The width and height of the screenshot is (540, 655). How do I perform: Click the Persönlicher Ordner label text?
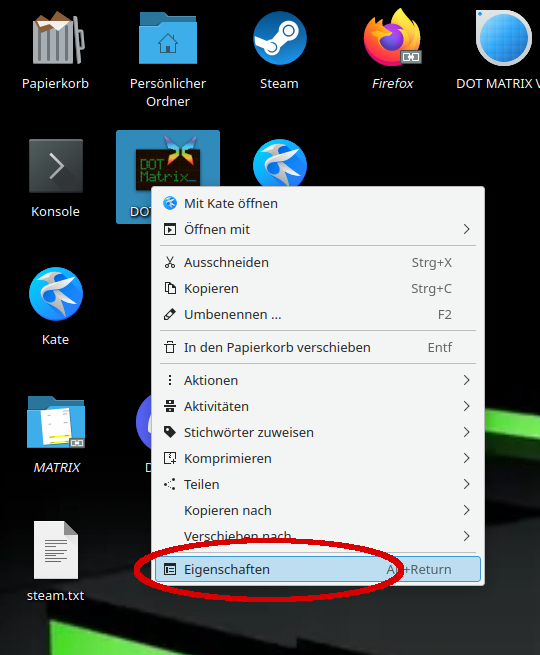[x=168, y=92]
